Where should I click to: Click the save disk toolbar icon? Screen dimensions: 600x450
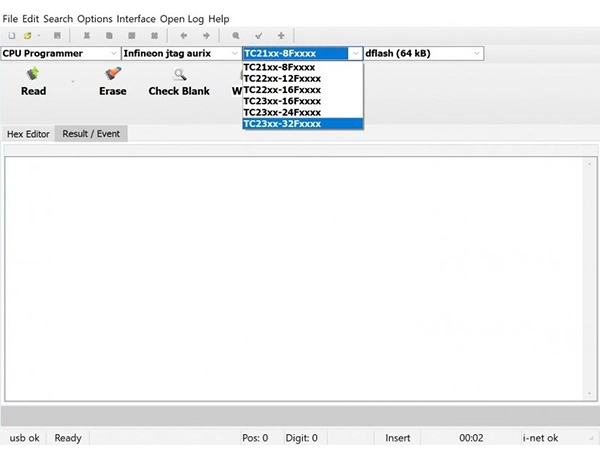58,35
